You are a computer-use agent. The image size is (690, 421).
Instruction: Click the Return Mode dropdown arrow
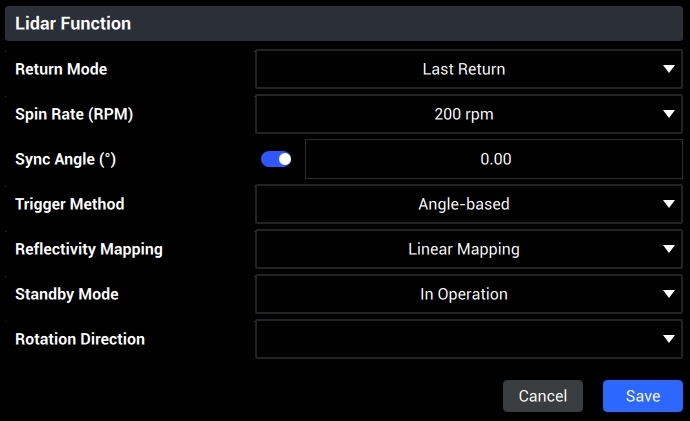pyautogui.click(x=669, y=69)
